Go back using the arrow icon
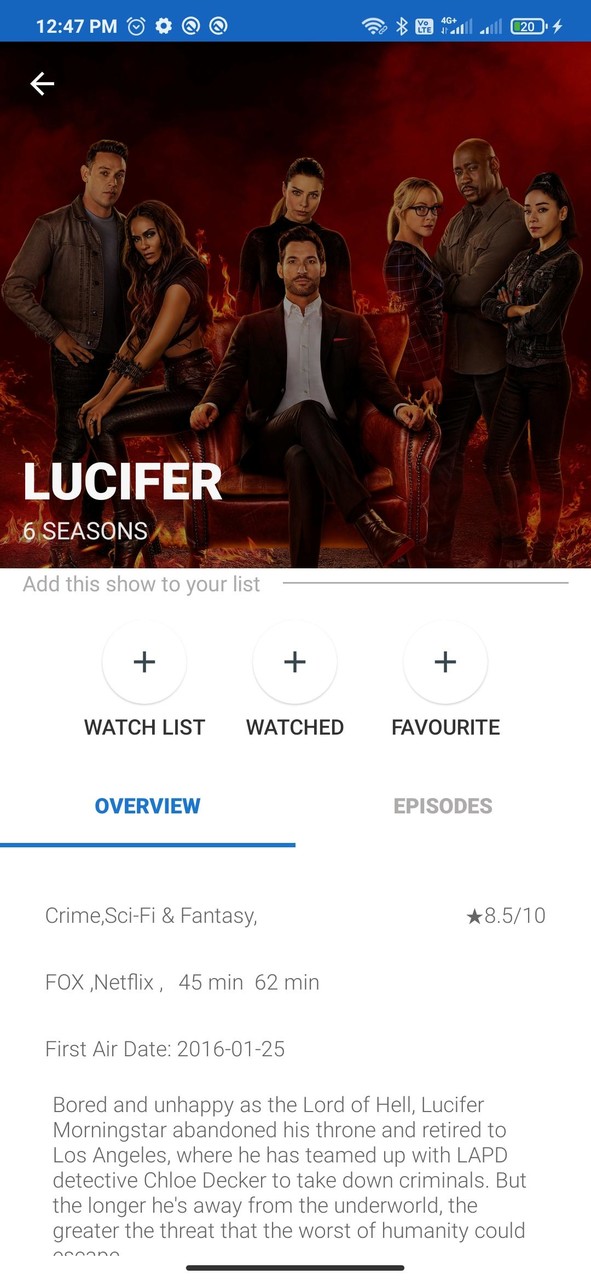 (42, 84)
